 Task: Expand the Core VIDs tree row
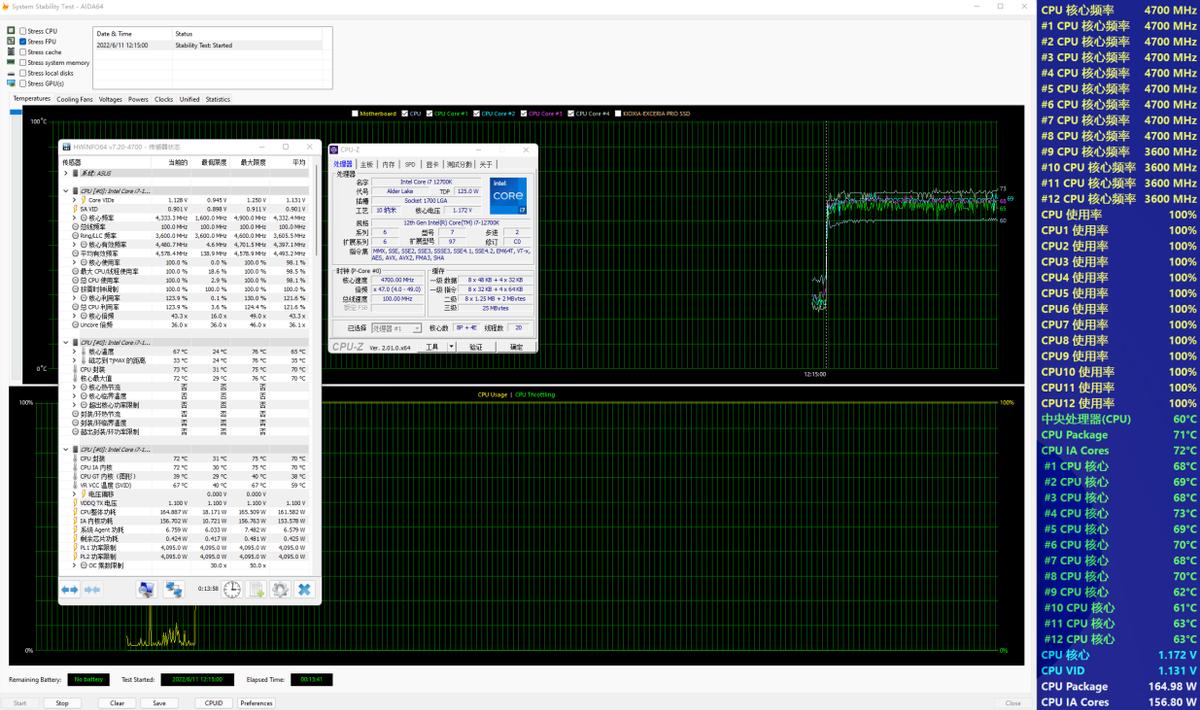pos(74,200)
